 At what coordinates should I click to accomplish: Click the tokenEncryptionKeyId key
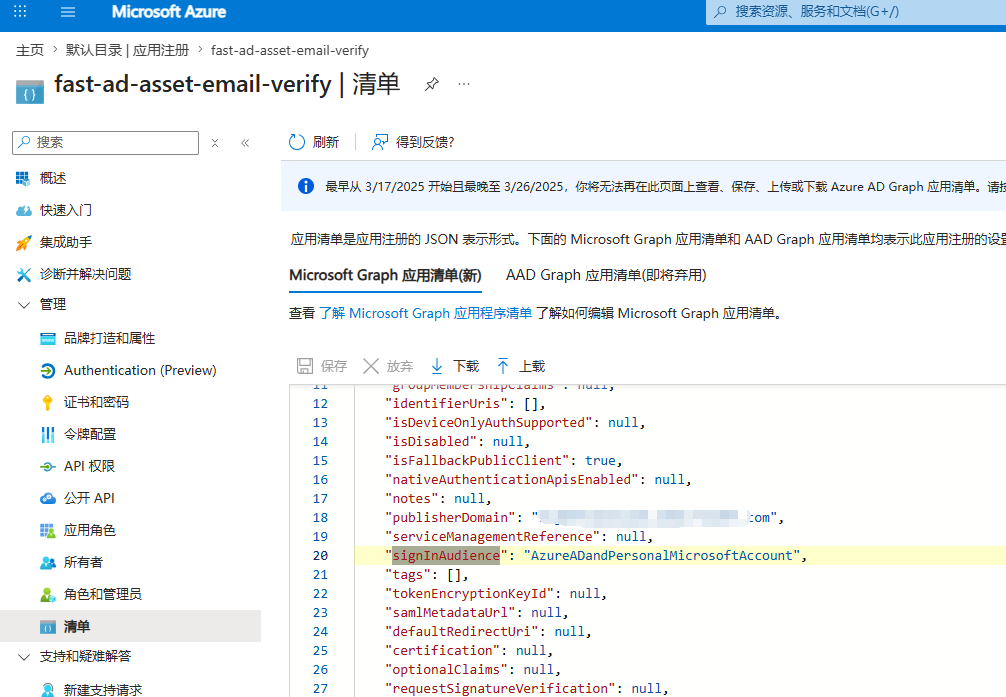470,594
